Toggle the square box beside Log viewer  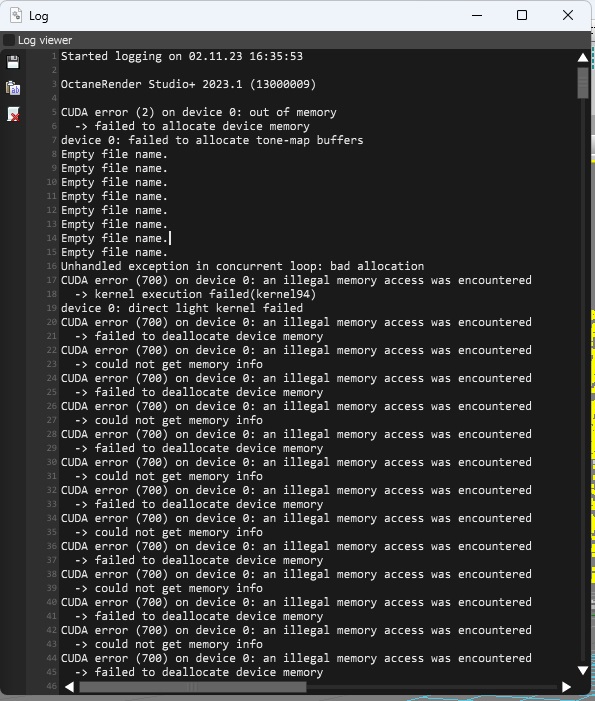(8, 40)
